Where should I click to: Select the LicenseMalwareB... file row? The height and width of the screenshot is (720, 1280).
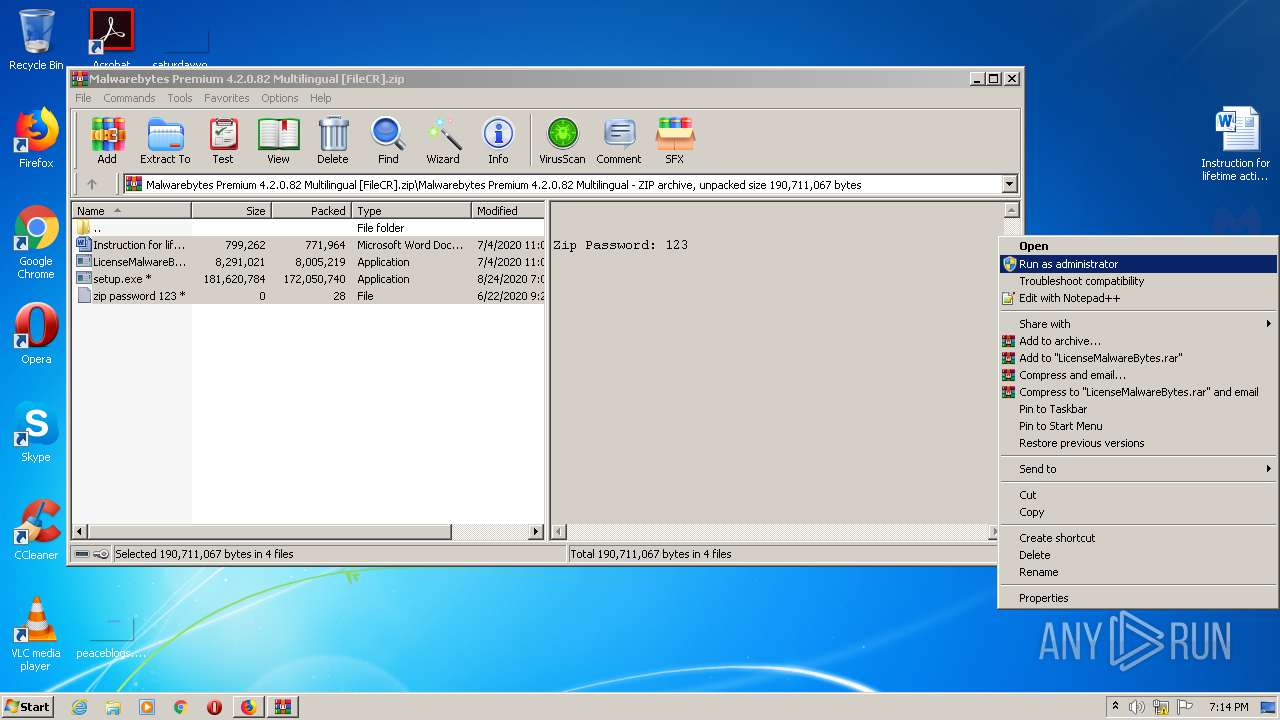pos(309,262)
